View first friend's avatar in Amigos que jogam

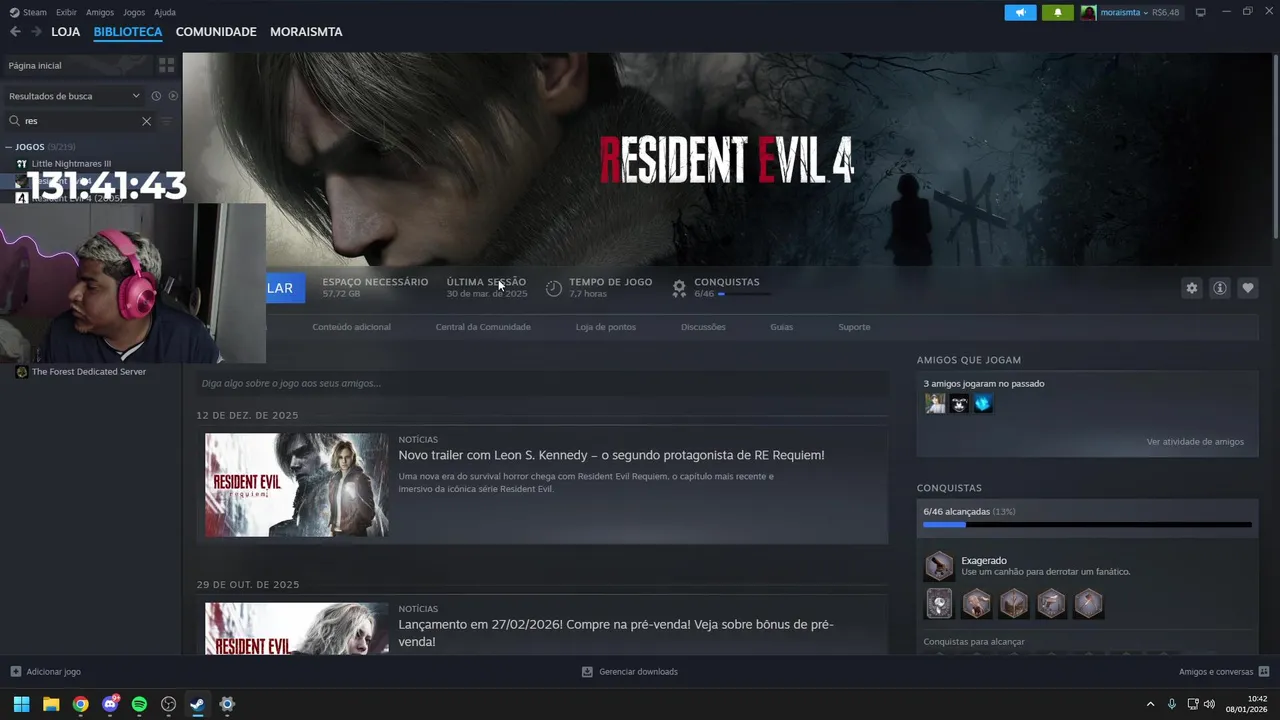click(935, 404)
